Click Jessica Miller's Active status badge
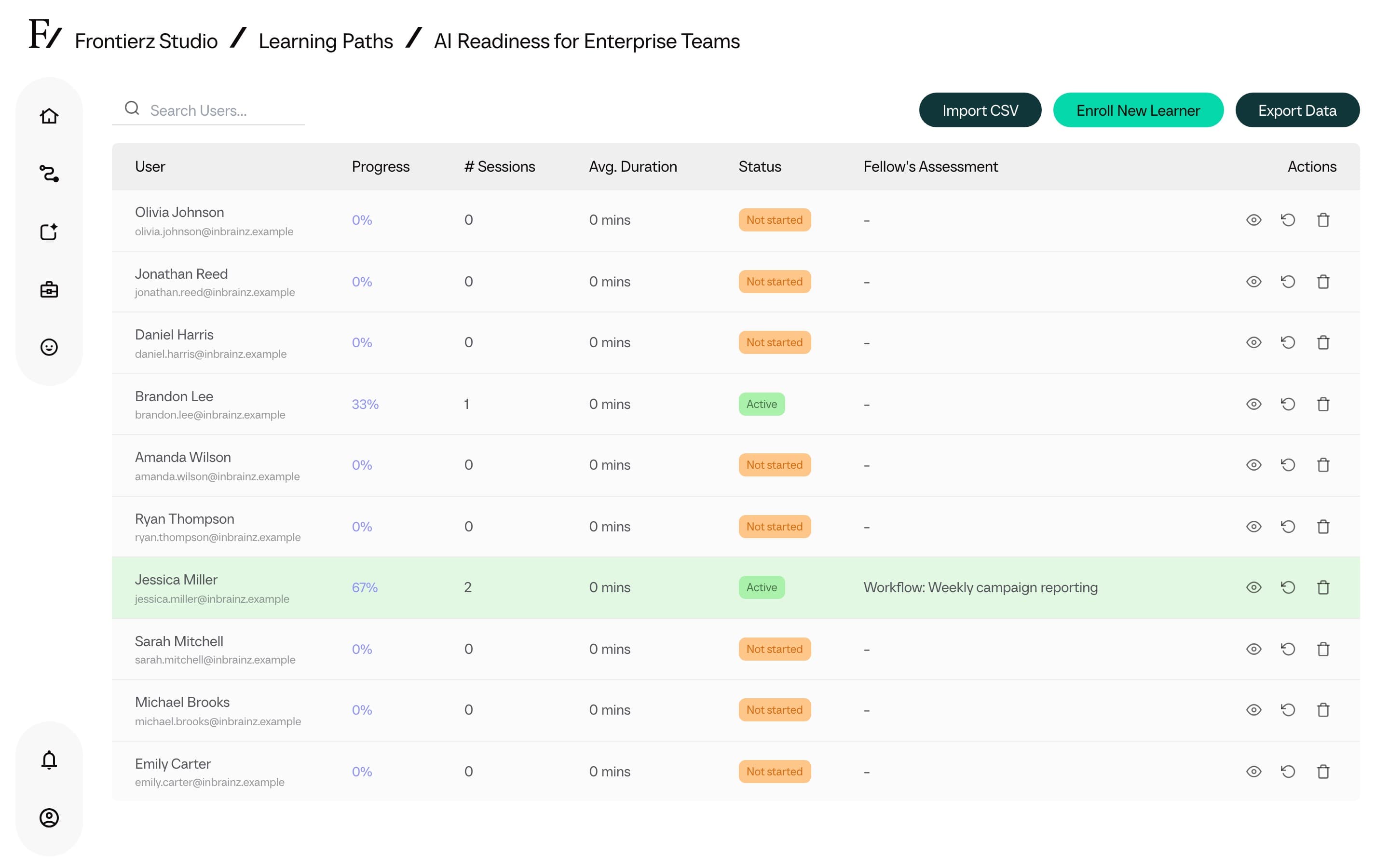The image size is (1389, 868). tap(762, 587)
